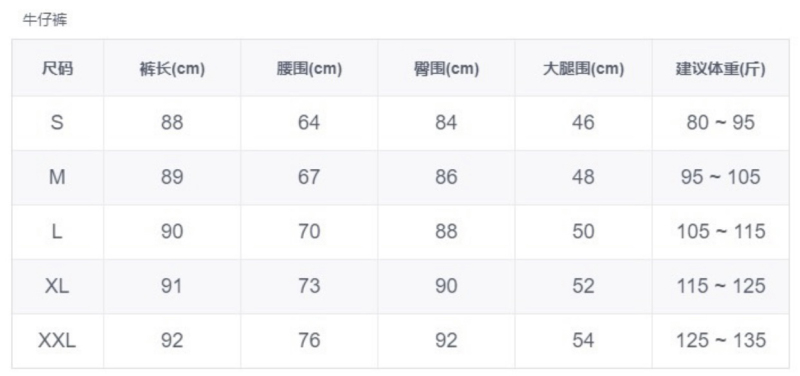Select the 建议体重(斤) header cell

click(720, 69)
